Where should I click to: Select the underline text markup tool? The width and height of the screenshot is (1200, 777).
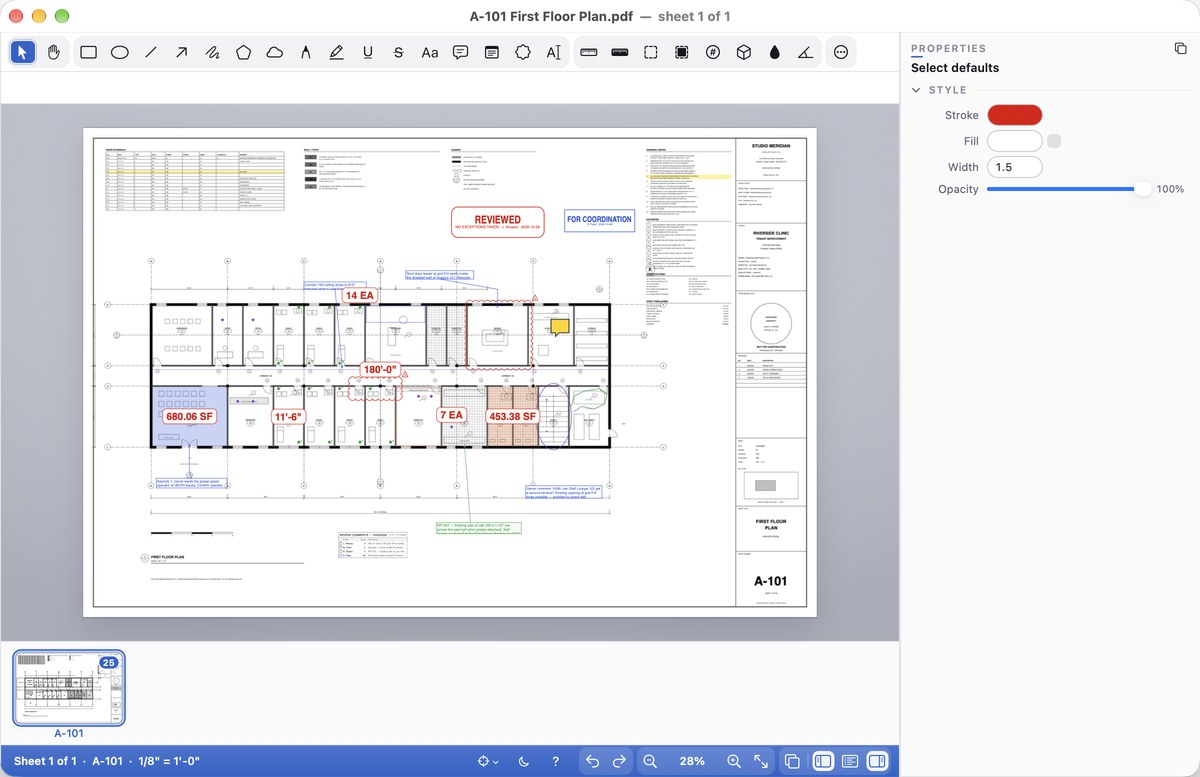(x=367, y=52)
